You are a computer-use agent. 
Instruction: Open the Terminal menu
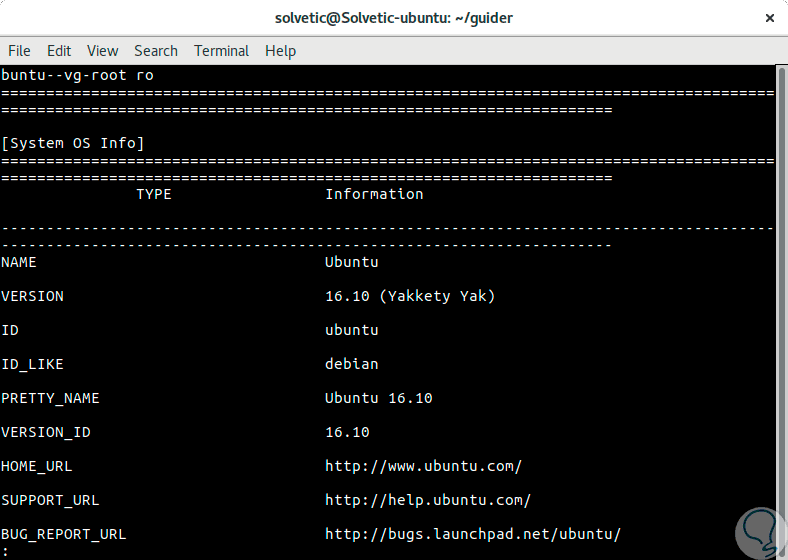[222, 51]
